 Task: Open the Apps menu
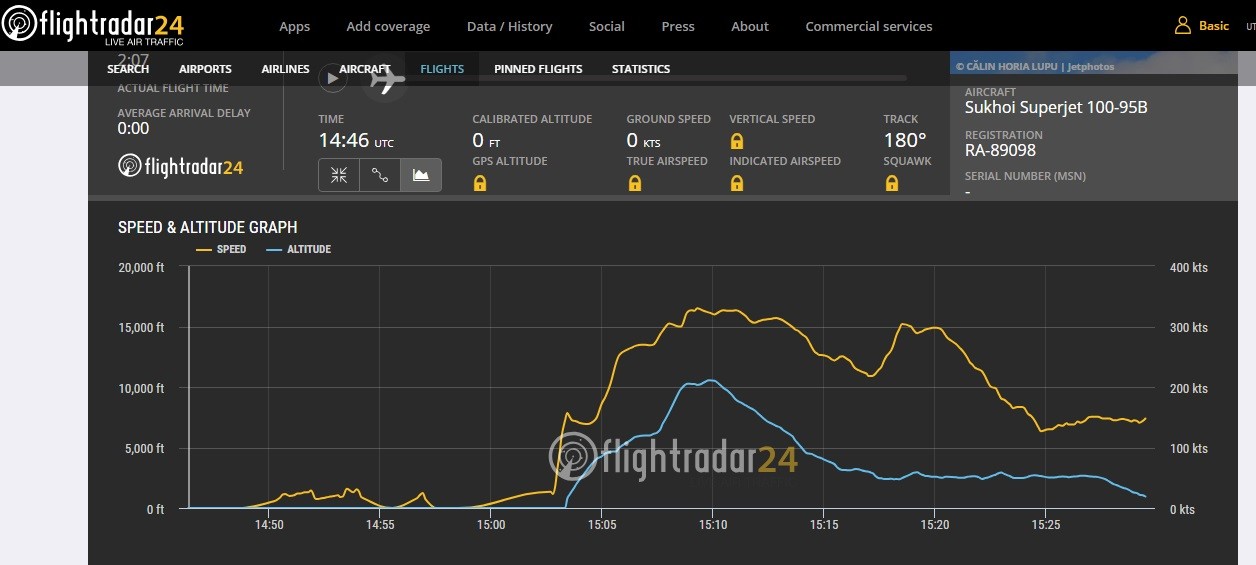pyautogui.click(x=294, y=26)
